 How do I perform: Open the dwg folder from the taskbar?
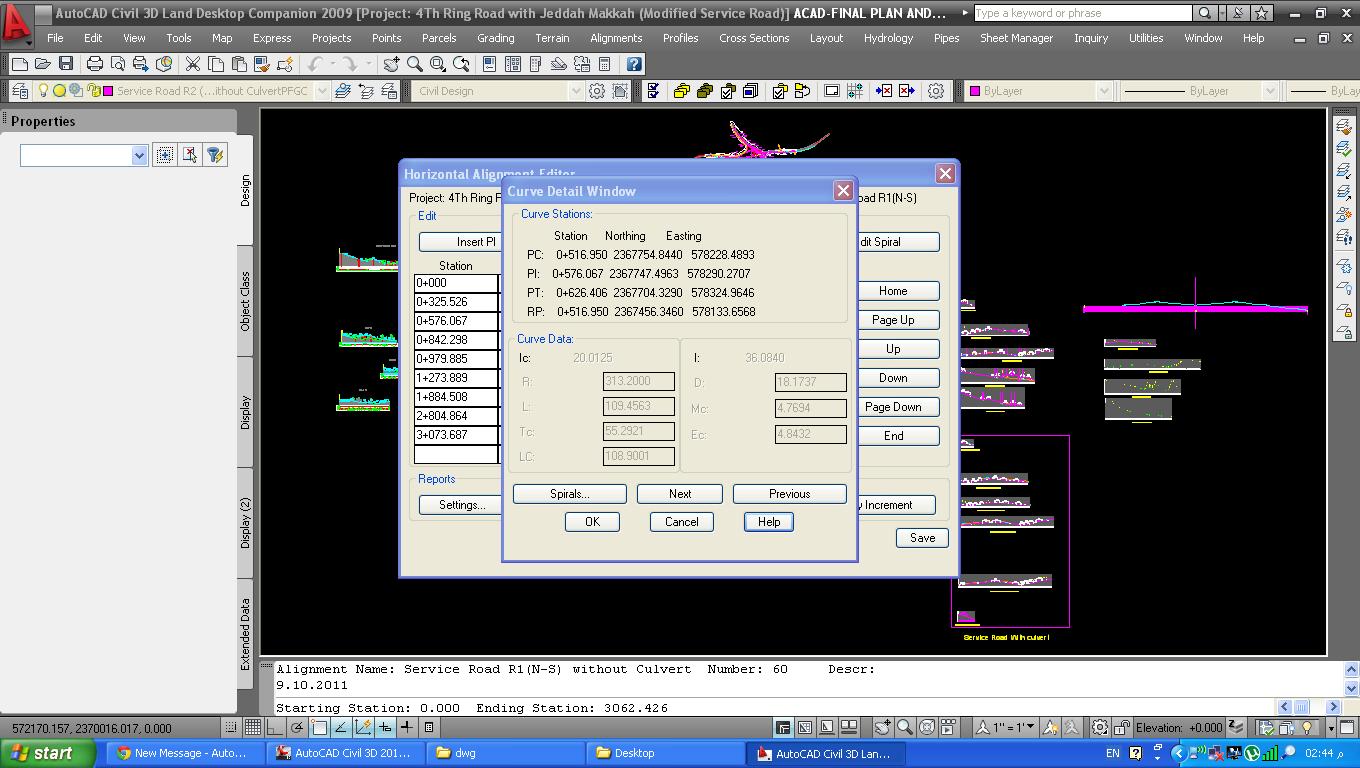point(506,753)
